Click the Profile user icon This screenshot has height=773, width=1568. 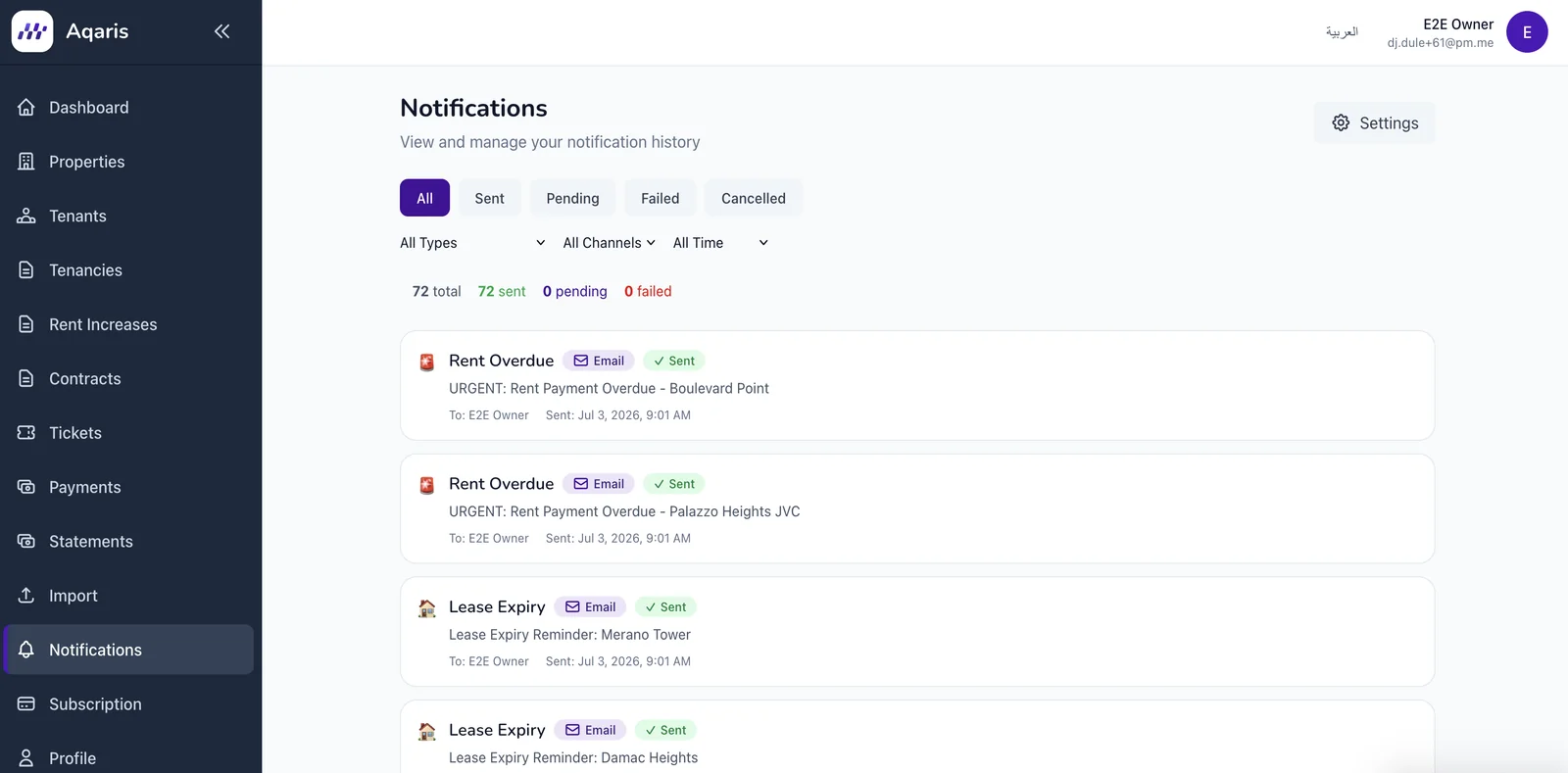(26, 757)
